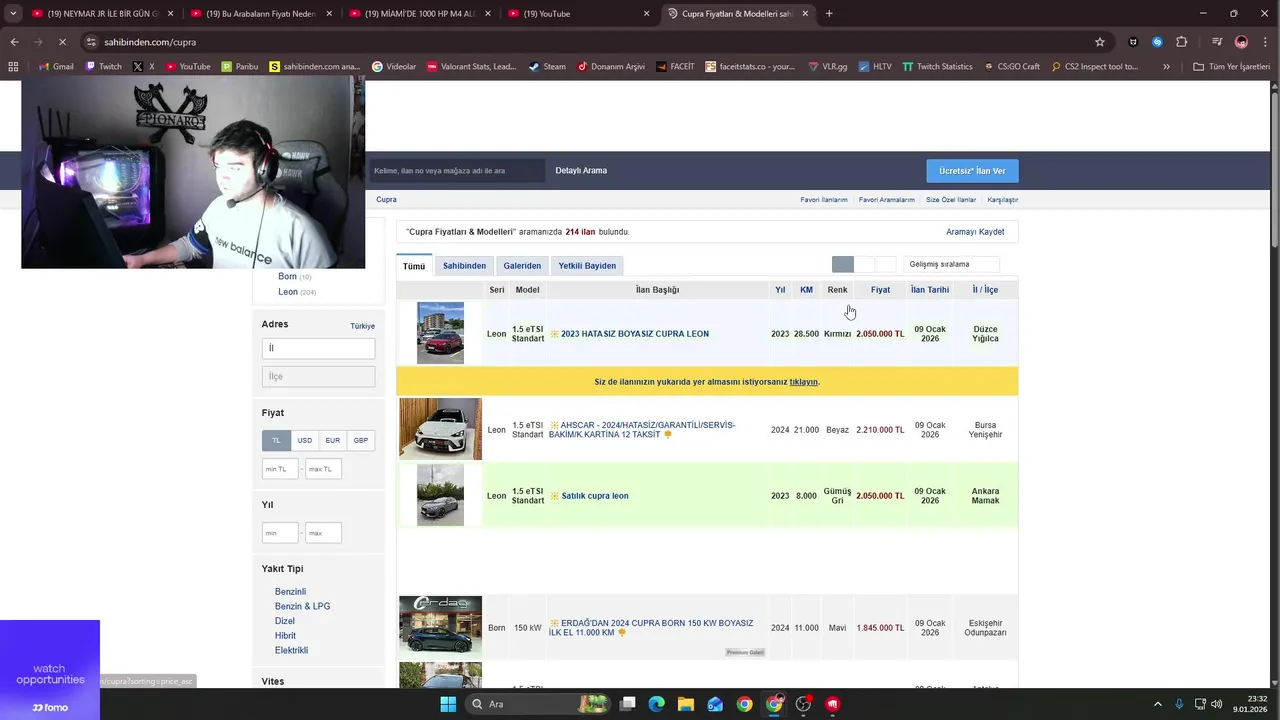
Task: Open the Twitch Statistics bookmark
Action: (937, 67)
